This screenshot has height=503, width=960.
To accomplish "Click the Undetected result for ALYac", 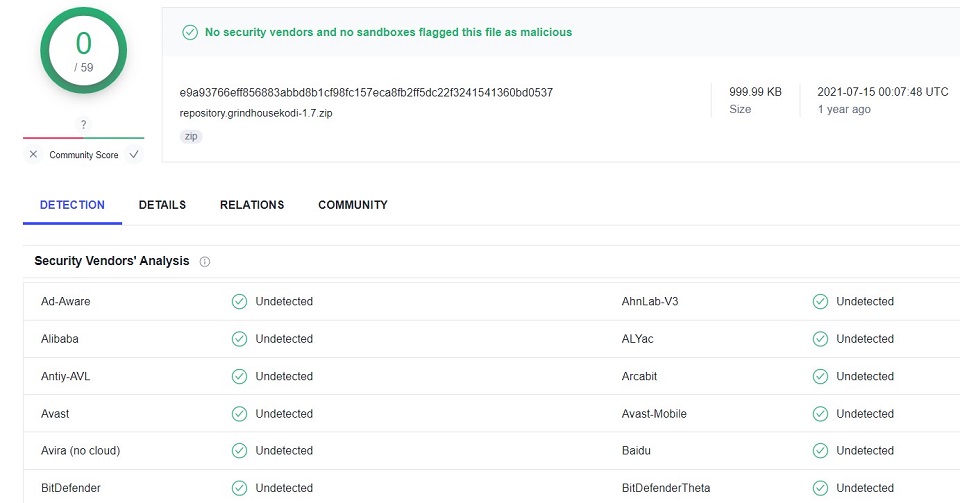I will 865,339.
